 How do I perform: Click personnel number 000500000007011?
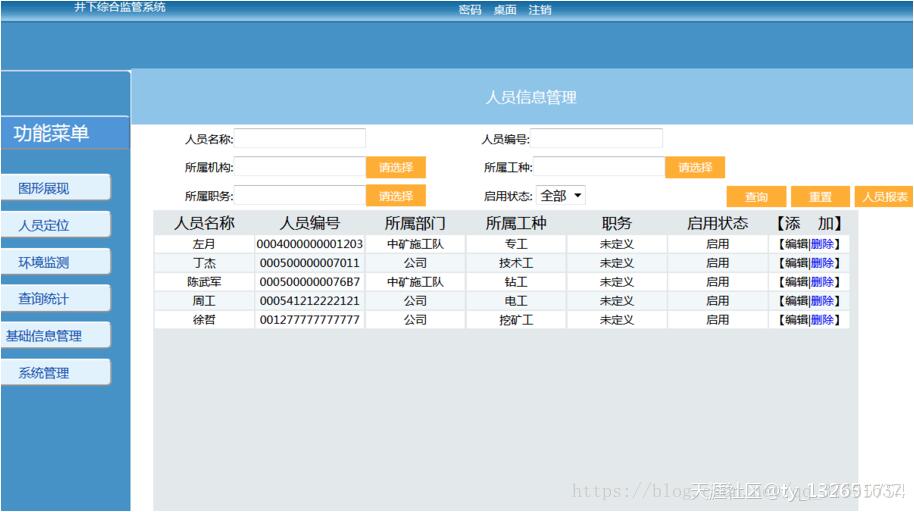tap(310, 263)
